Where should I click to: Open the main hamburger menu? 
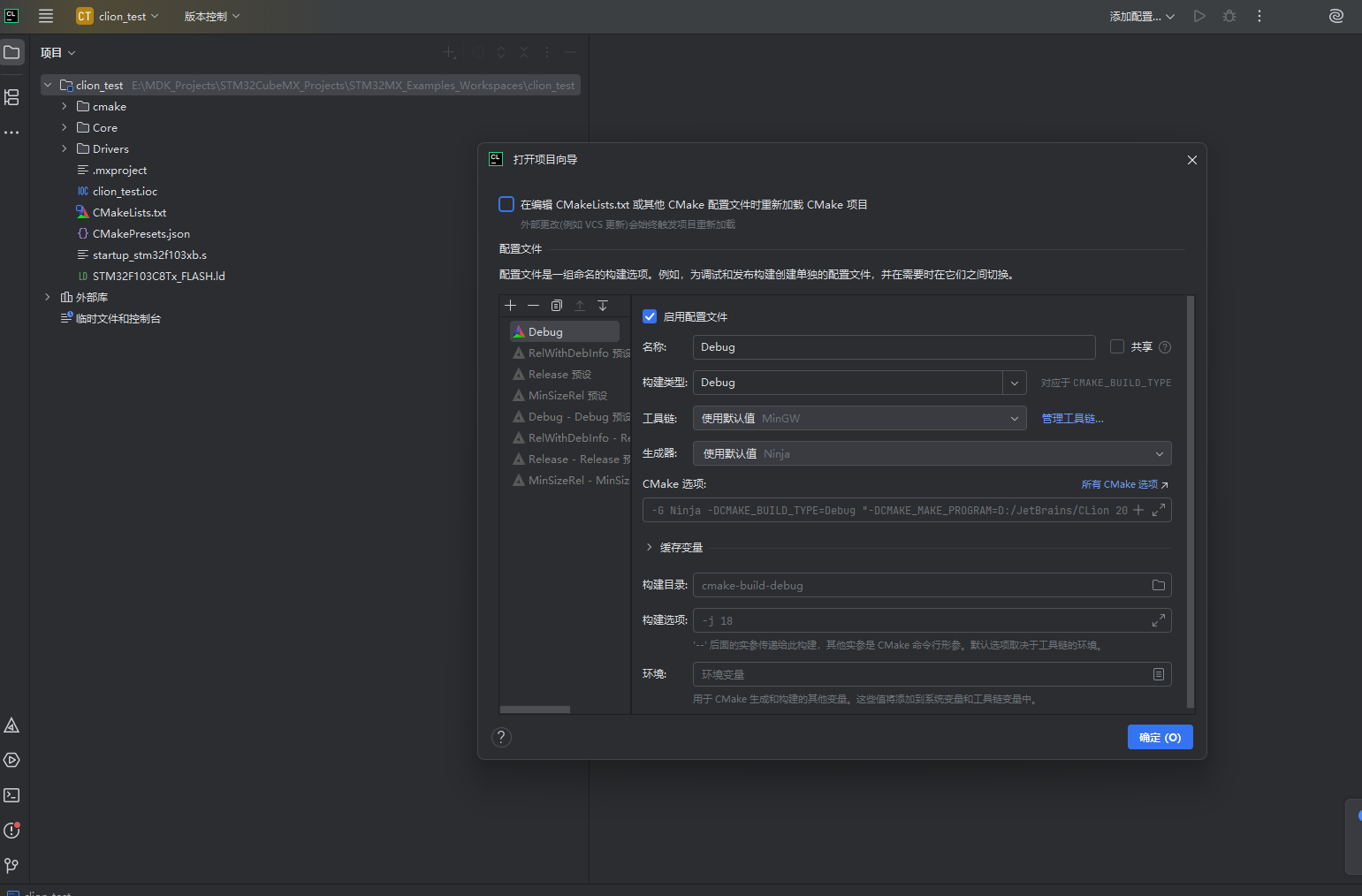pos(46,16)
